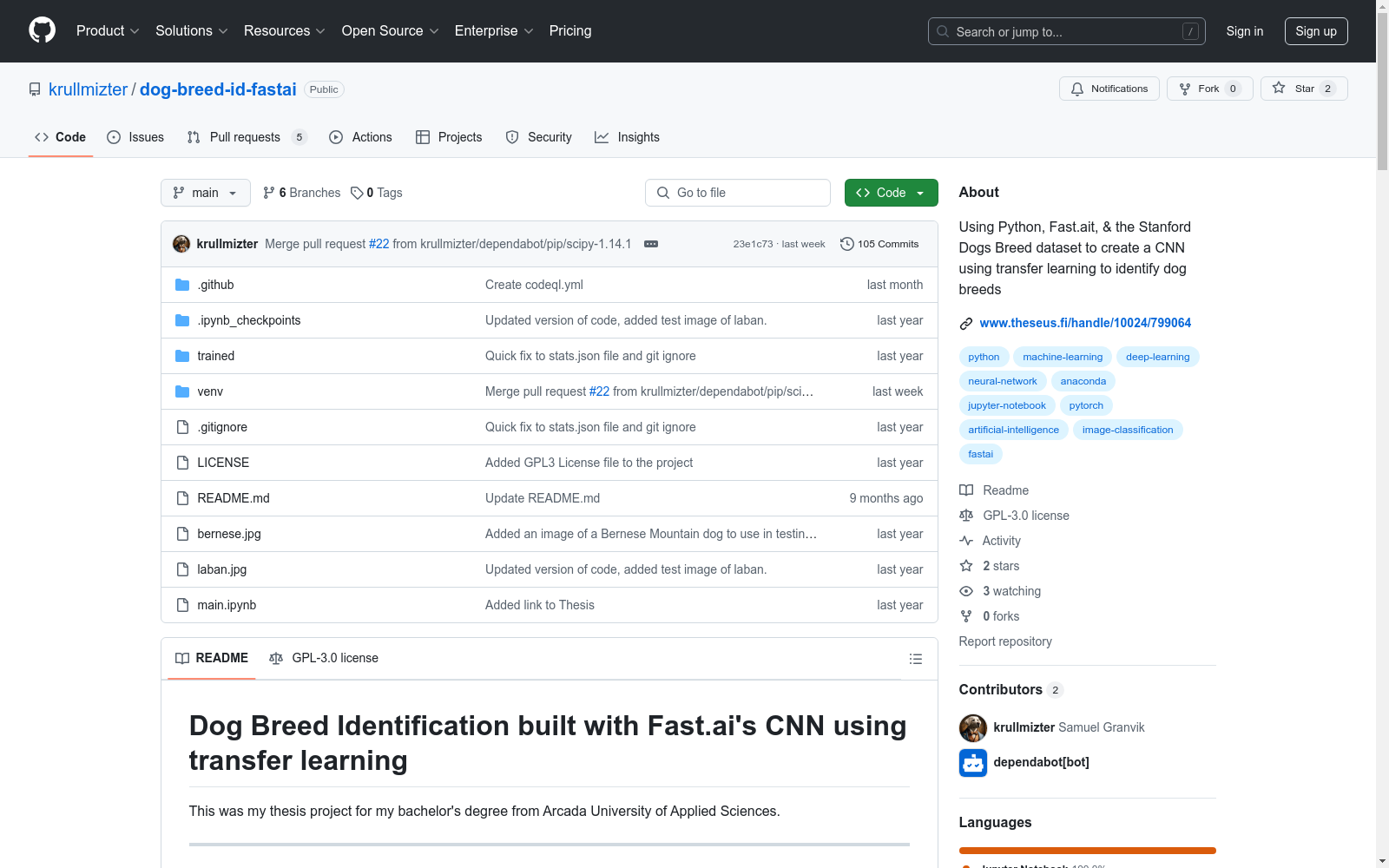Open the dog-breed-id-fastai repository link
1389x868 pixels.
coord(218,89)
